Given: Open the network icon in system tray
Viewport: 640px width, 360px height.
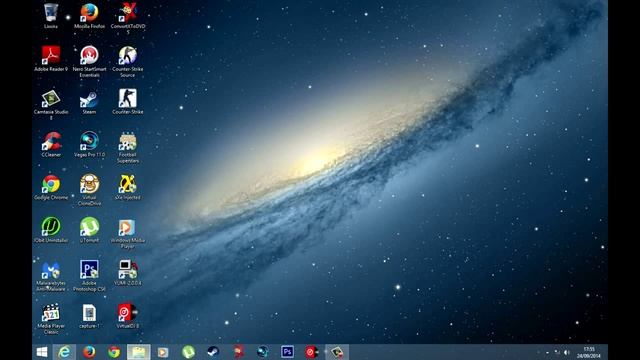Looking at the screenshot, I should pyautogui.click(x=557, y=352).
